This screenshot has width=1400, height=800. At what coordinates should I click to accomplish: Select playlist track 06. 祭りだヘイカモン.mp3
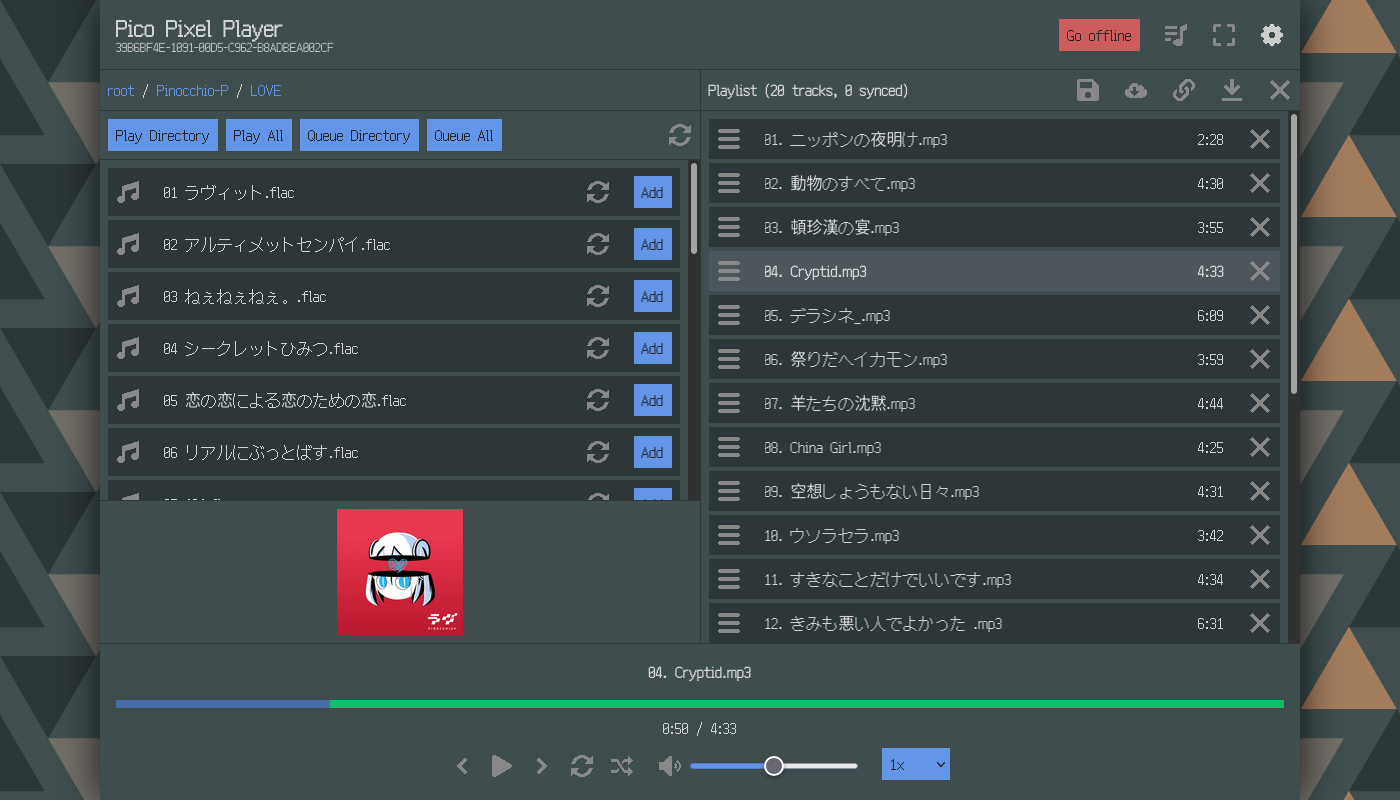coord(994,359)
